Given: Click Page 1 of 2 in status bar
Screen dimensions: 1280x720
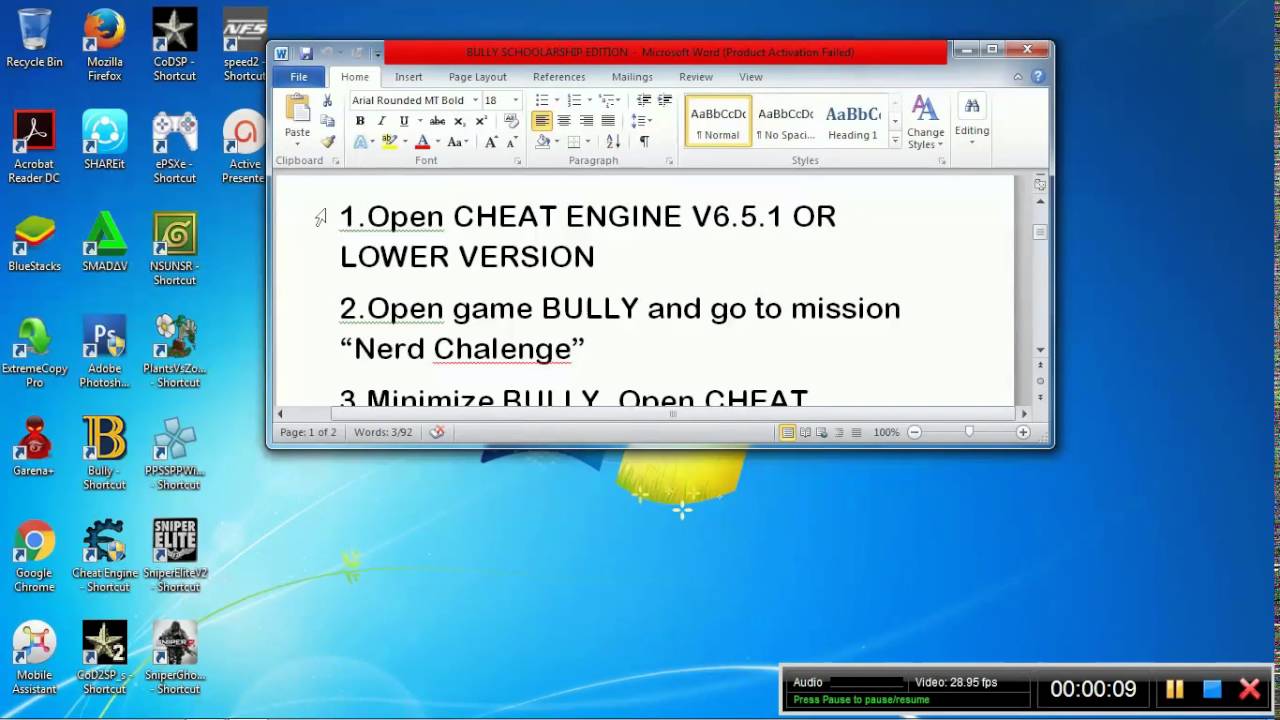Looking at the screenshot, I should [308, 432].
